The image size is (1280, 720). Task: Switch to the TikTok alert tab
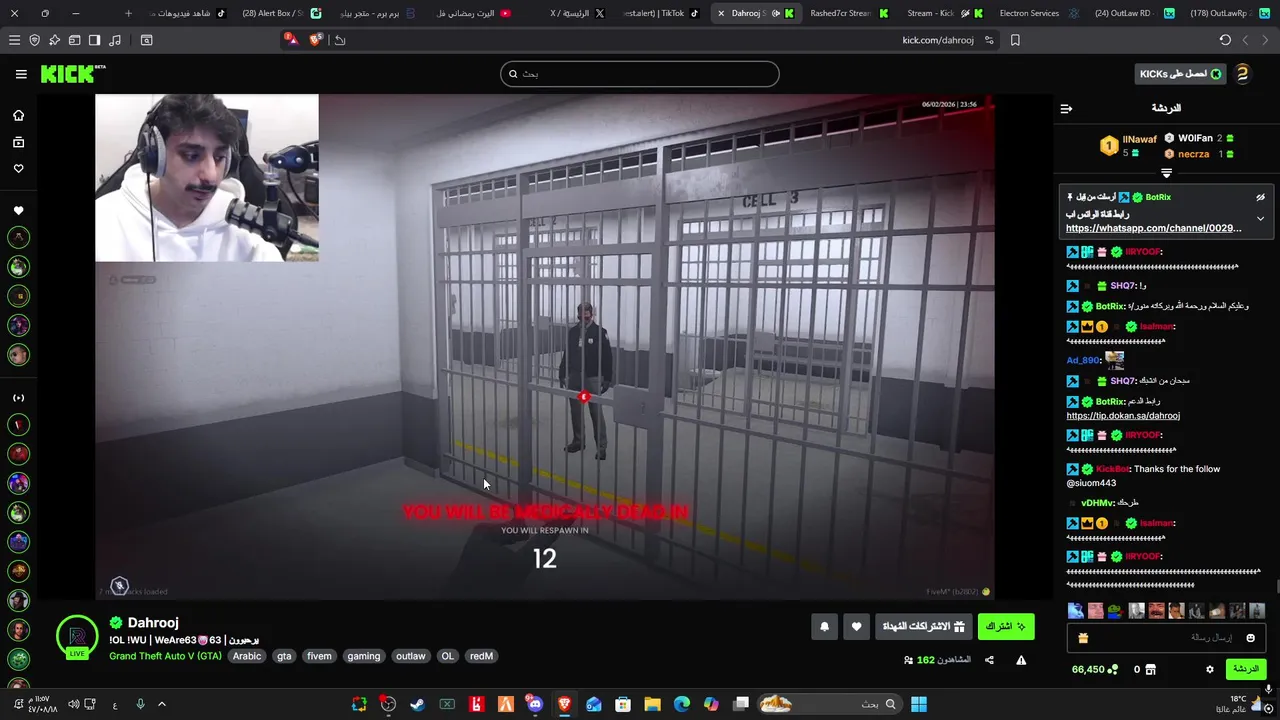click(662, 13)
